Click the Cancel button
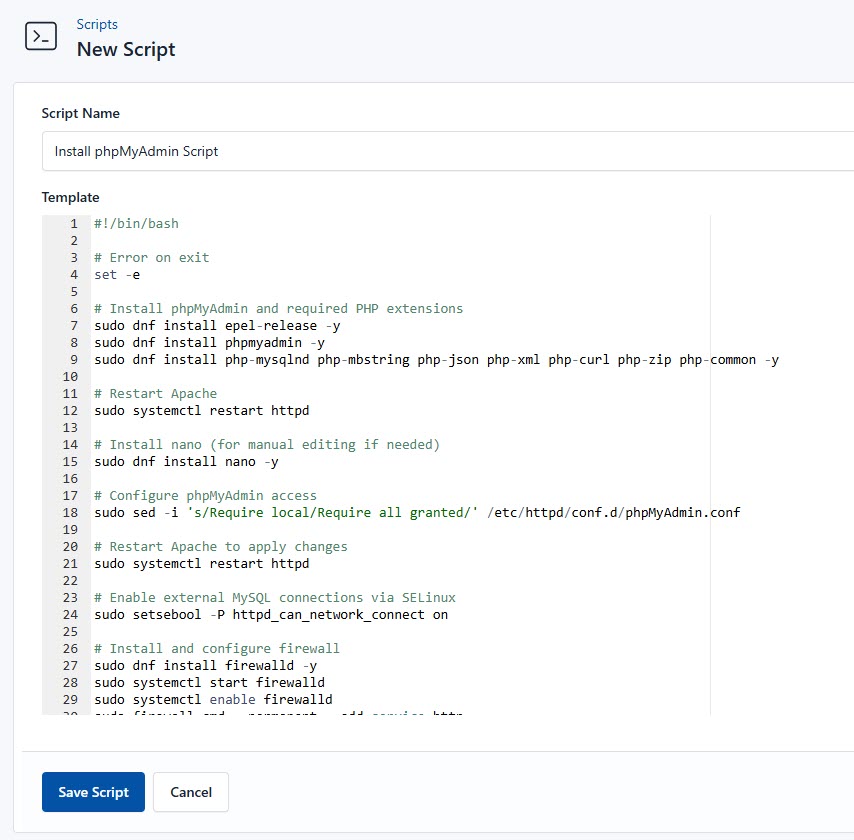 point(190,791)
